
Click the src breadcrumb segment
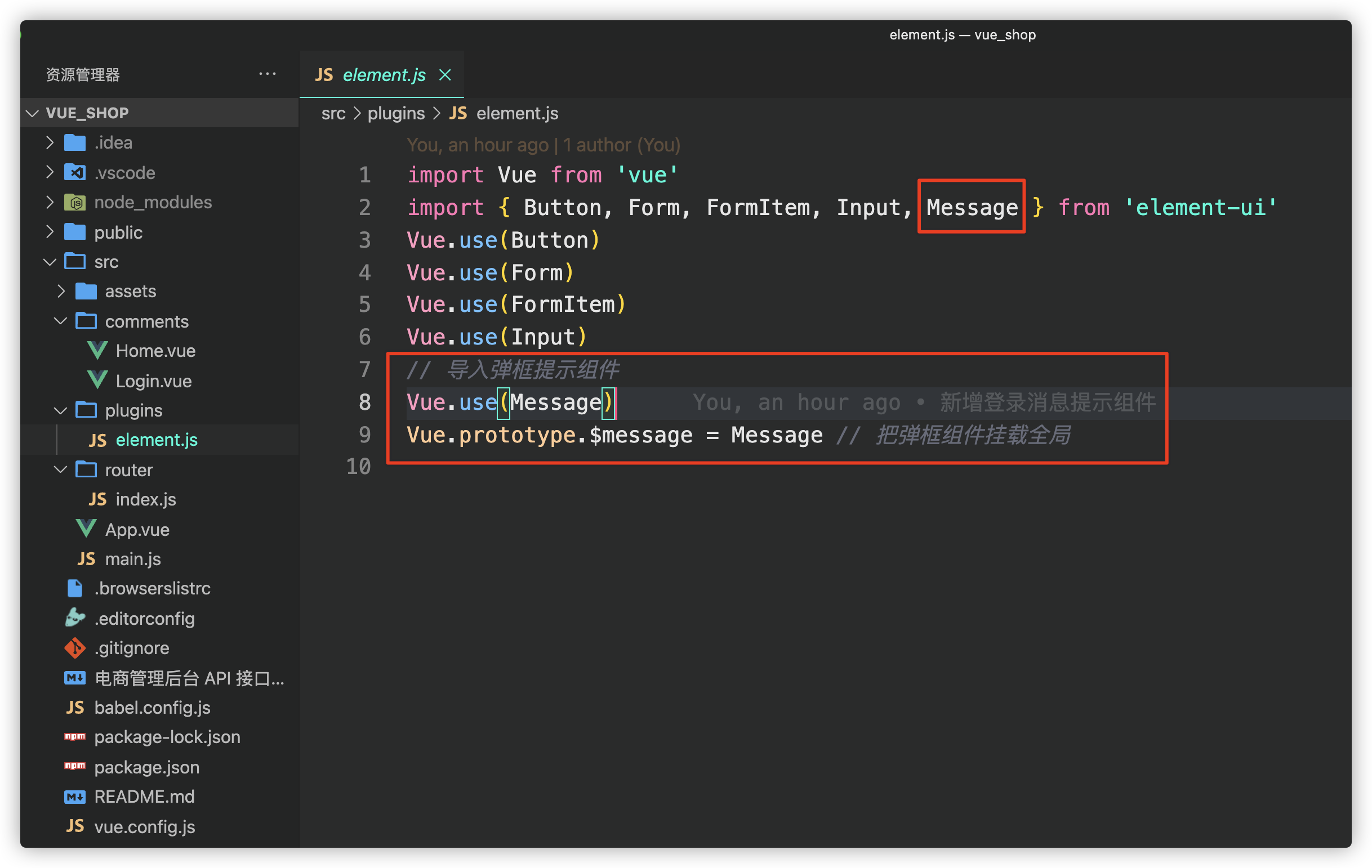(x=333, y=113)
